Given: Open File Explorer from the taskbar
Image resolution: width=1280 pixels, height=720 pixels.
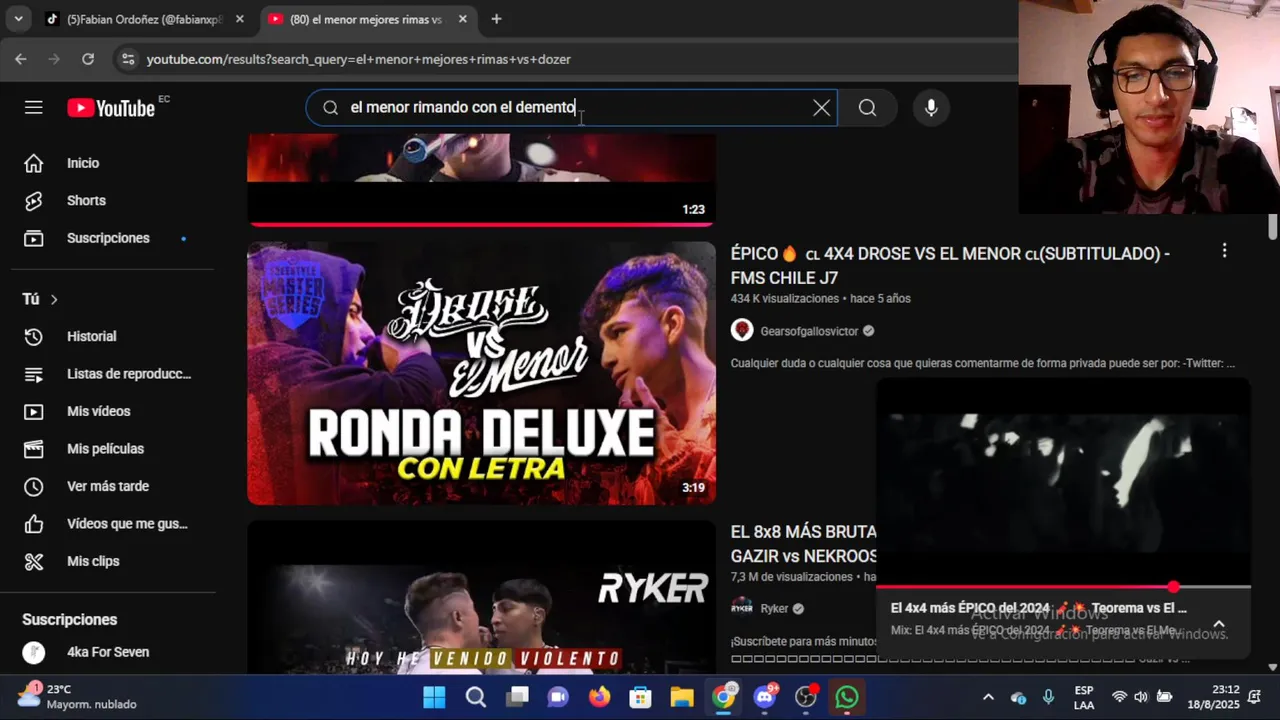Looking at the screenshot, I should click(x=681, y=697).
